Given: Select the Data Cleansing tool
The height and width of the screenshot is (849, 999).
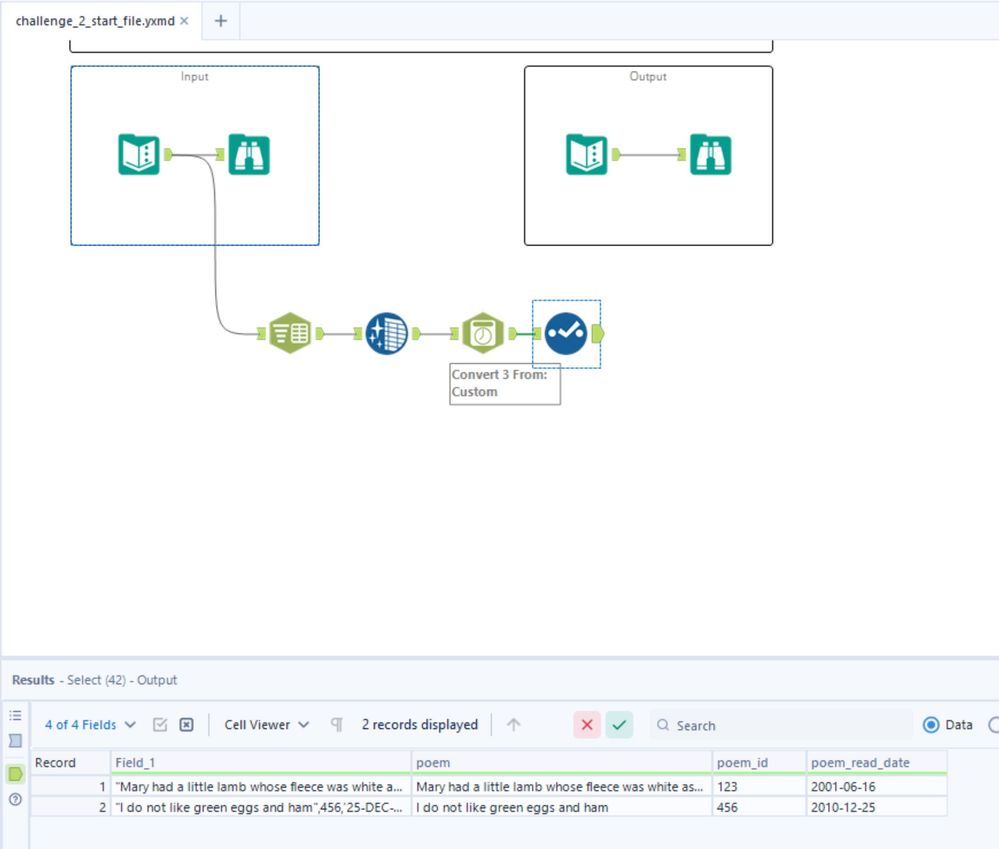Looking at the screenshot, I should click(386, 333).
